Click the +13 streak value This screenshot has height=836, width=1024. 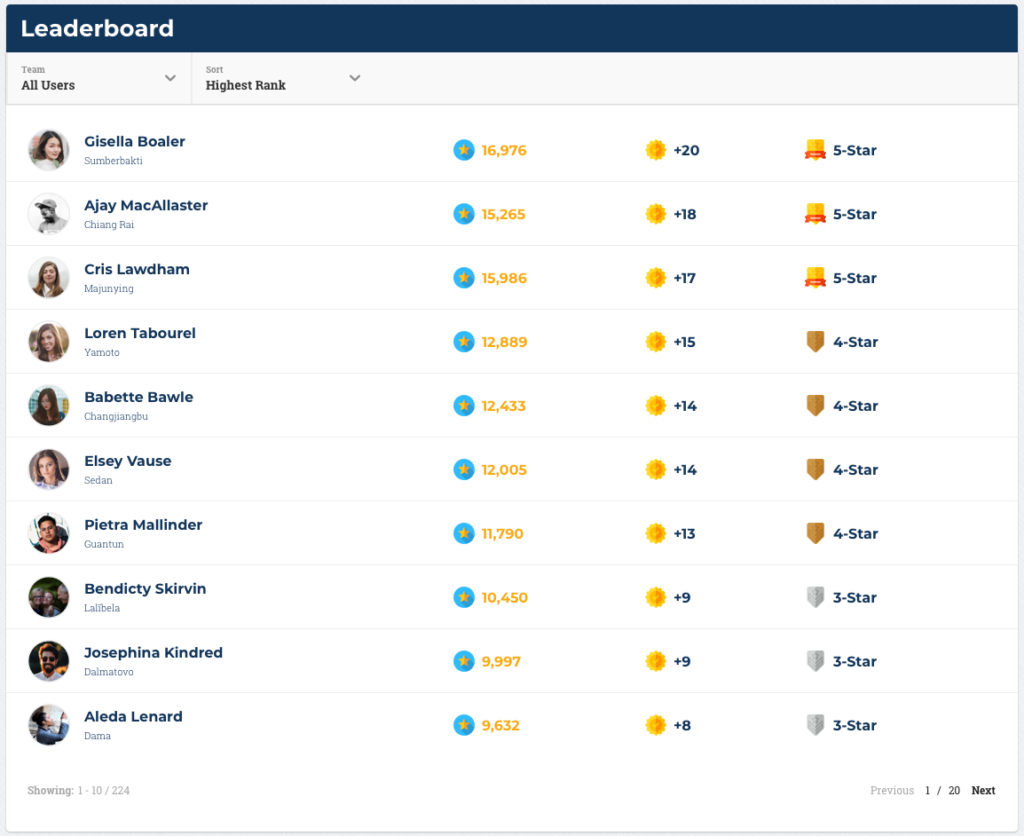[x=684, y=534]
